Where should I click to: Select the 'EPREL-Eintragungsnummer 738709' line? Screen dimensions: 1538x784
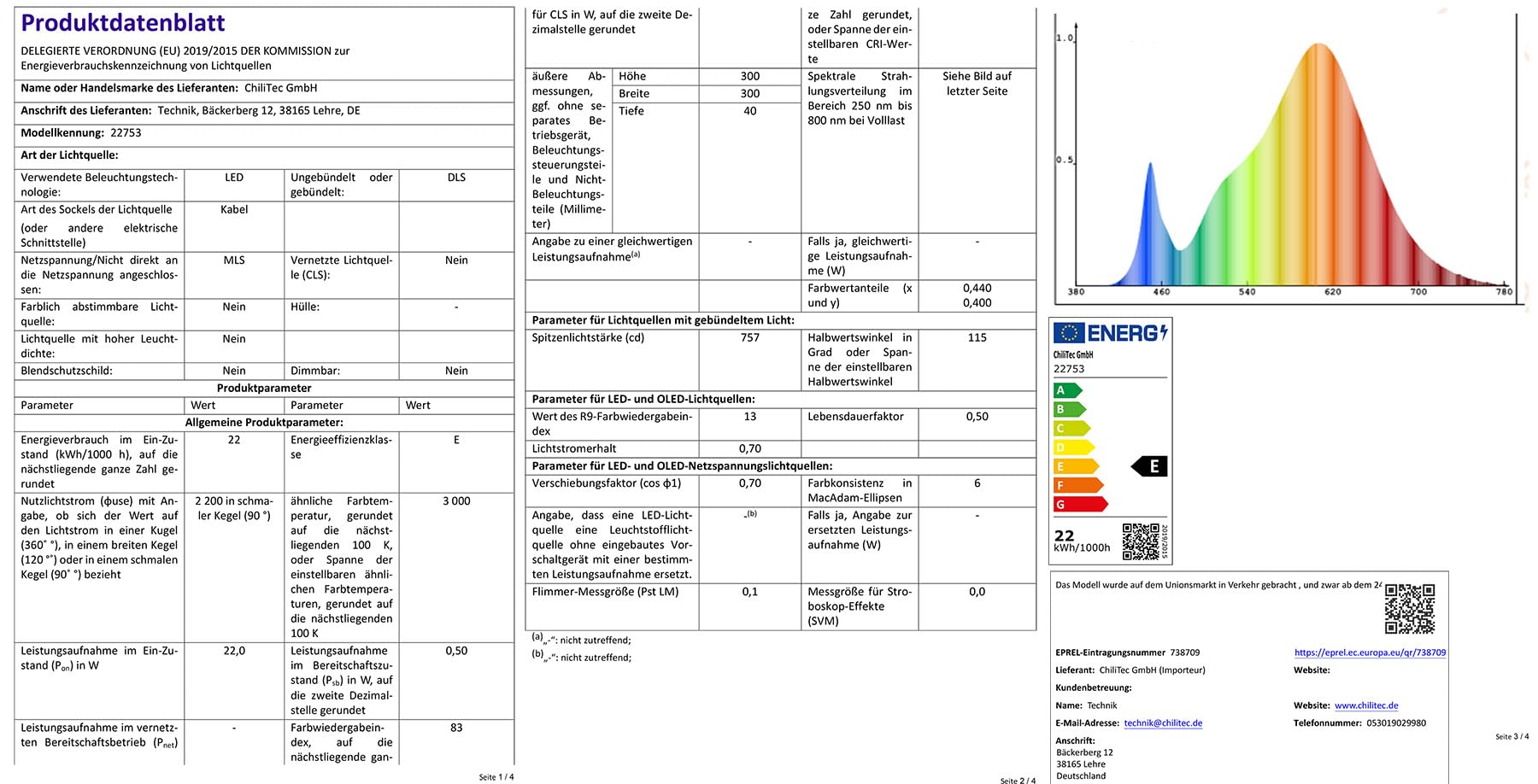(x=1128, y=652)
